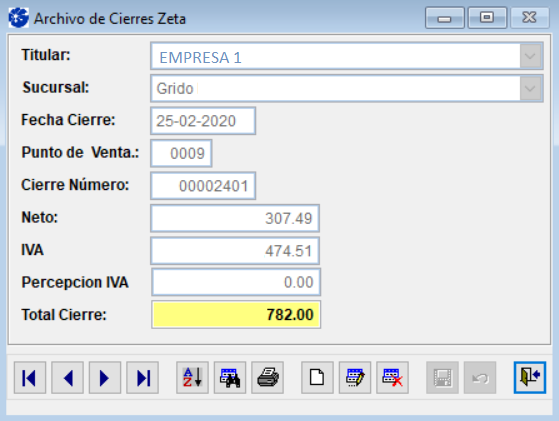Delete record with red X icon

393,378
